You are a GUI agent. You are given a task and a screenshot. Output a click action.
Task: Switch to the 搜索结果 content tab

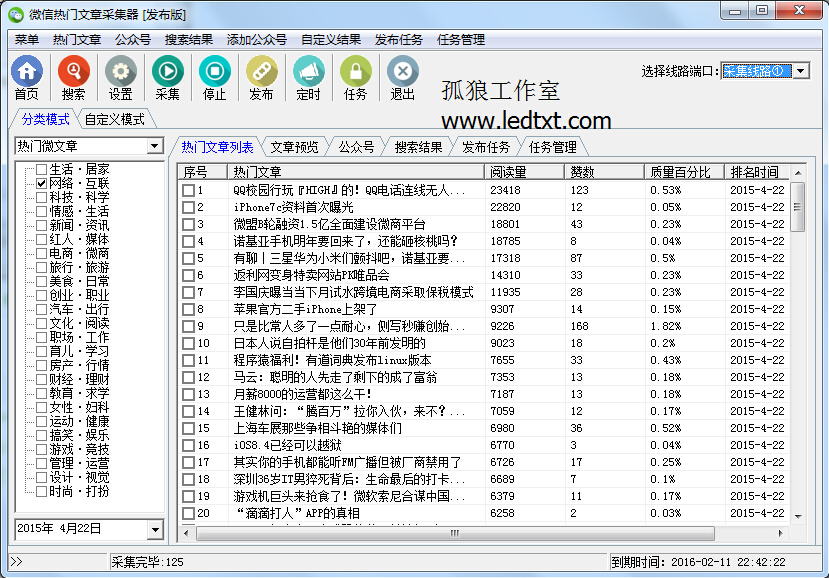[418, 147]
